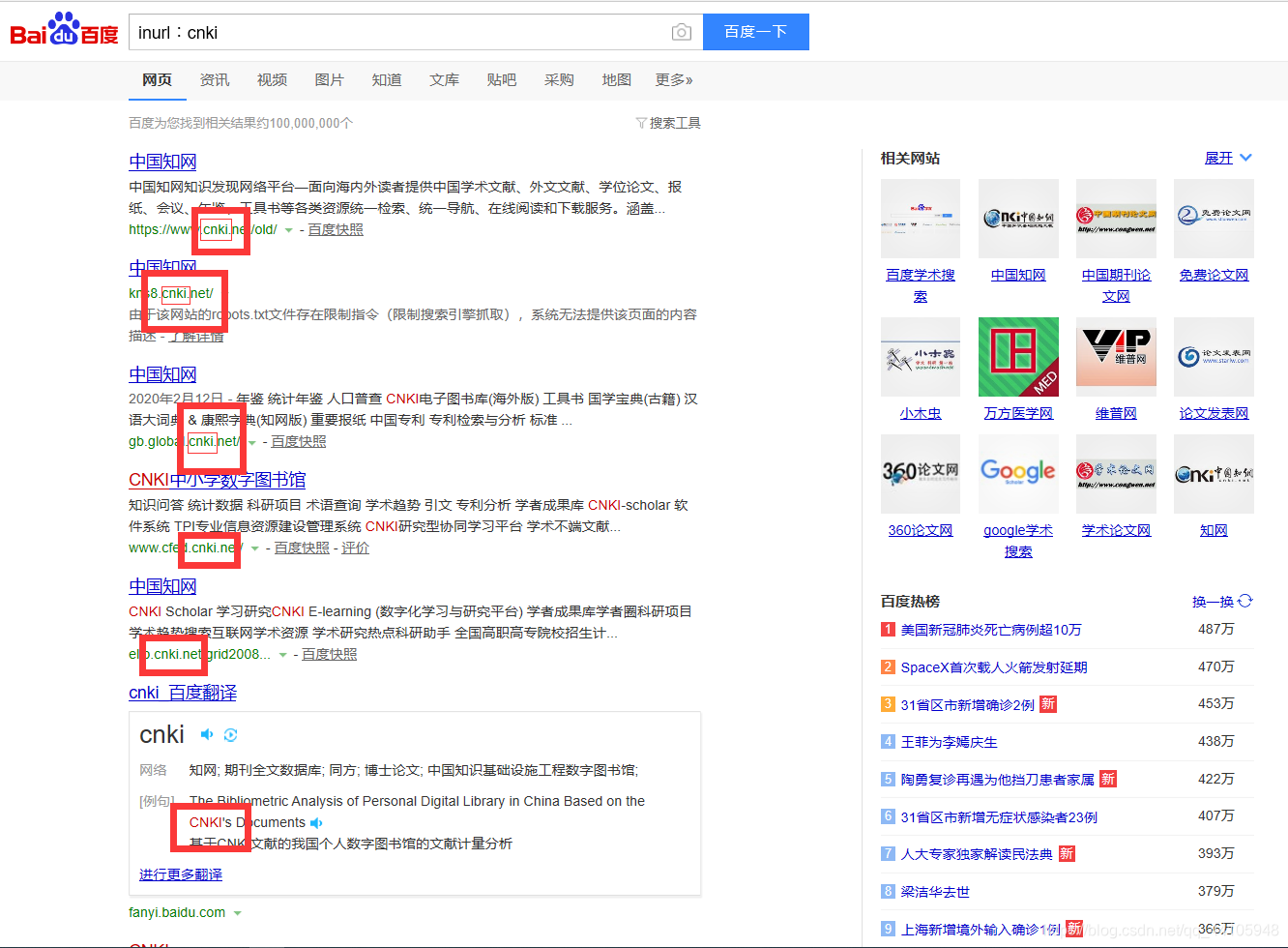The width and height of the screenshot is (1288, 948).
Task: Switch to 采购 tab
Action: pos(559,79)
